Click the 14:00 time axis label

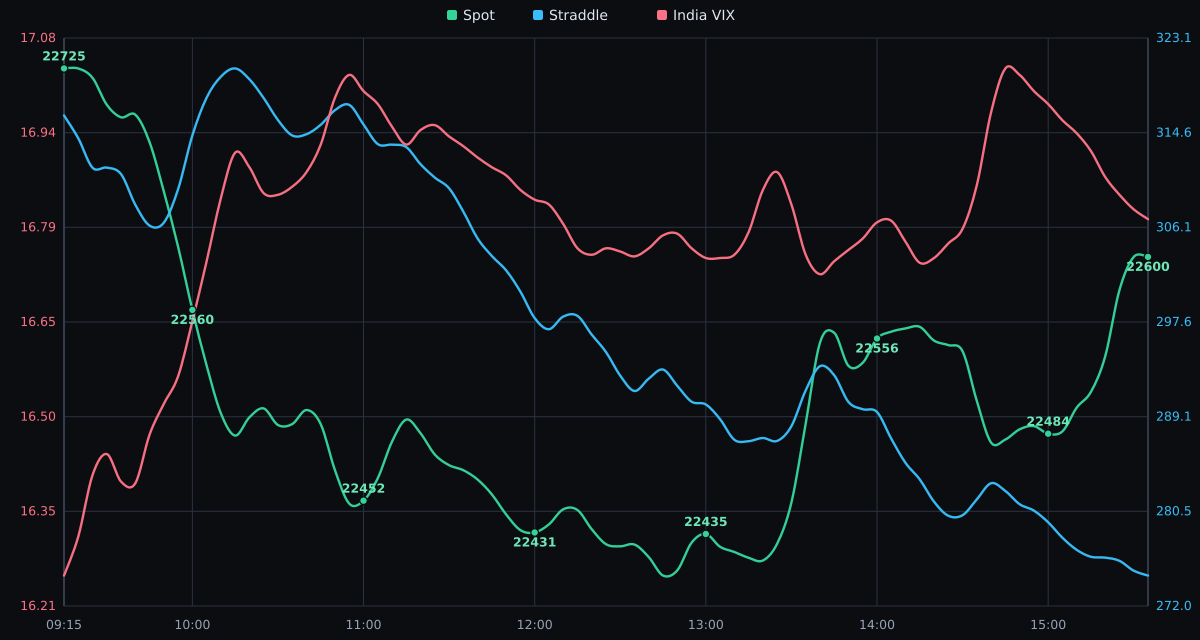coord(877,625)
